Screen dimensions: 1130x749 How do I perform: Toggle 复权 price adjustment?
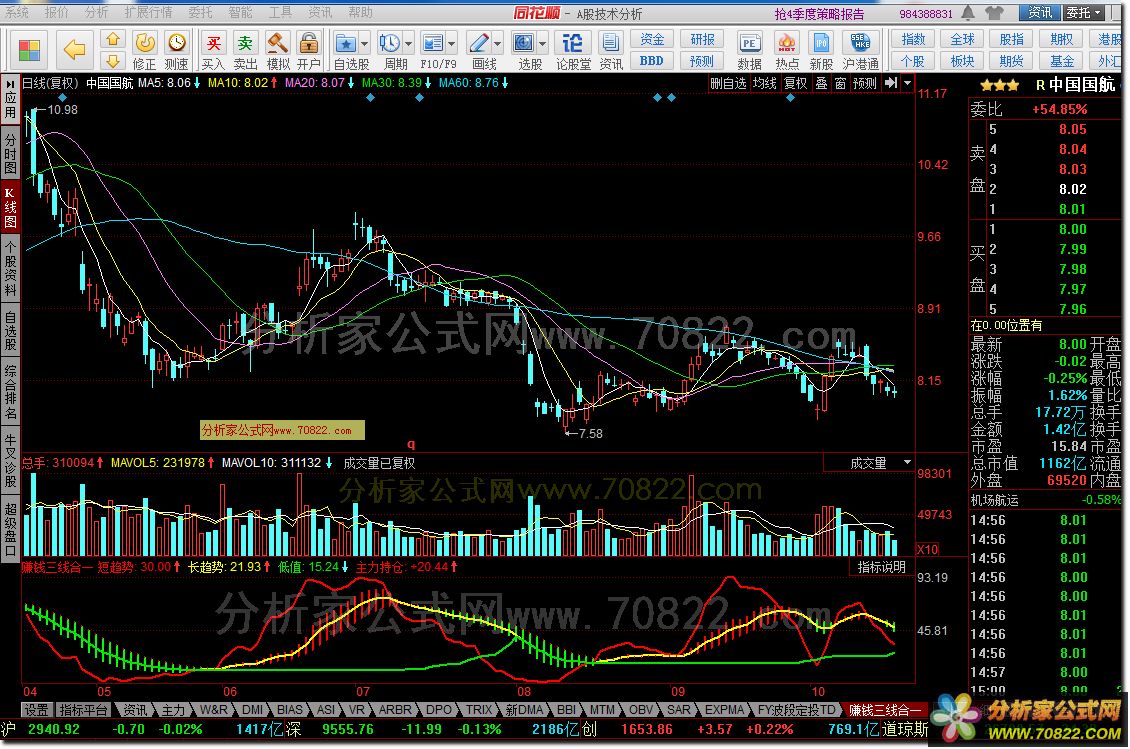click(796, 83)
